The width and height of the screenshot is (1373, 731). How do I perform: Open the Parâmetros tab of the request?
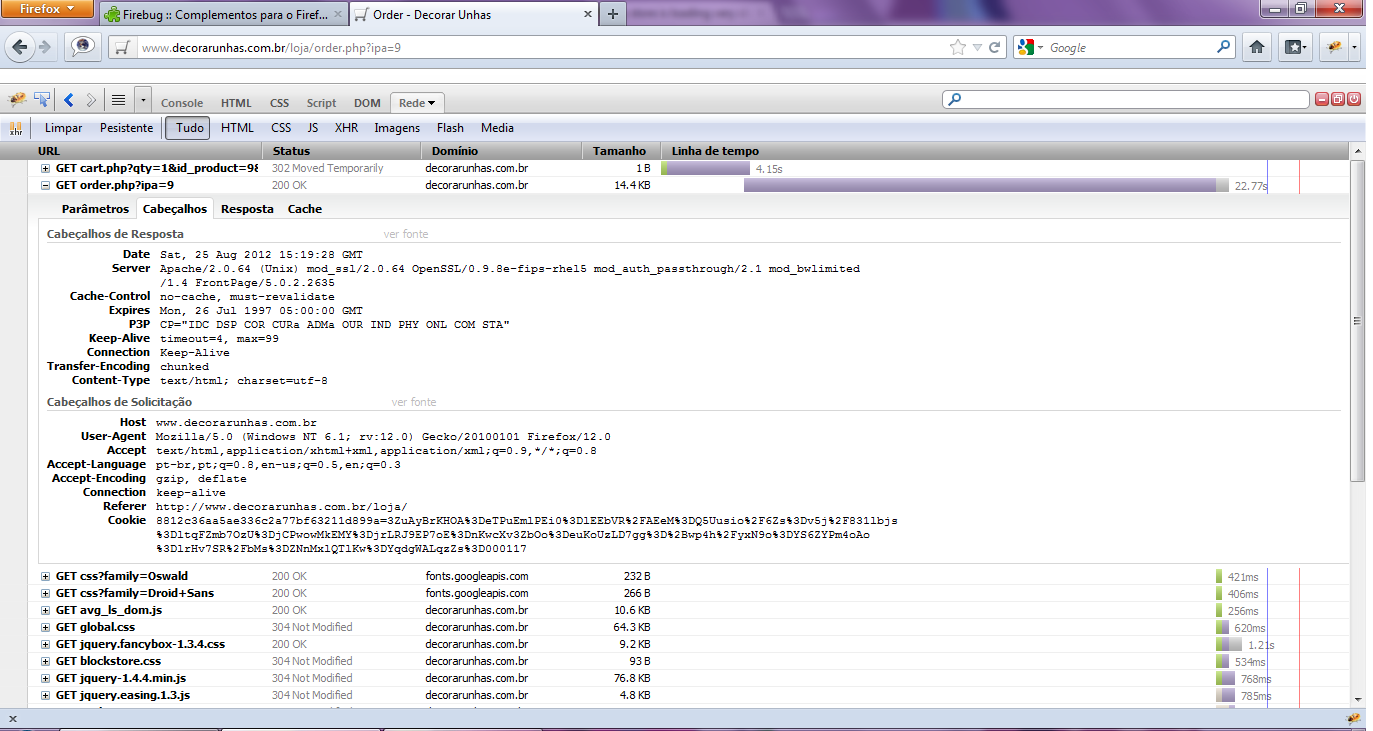tap(95, 209)
